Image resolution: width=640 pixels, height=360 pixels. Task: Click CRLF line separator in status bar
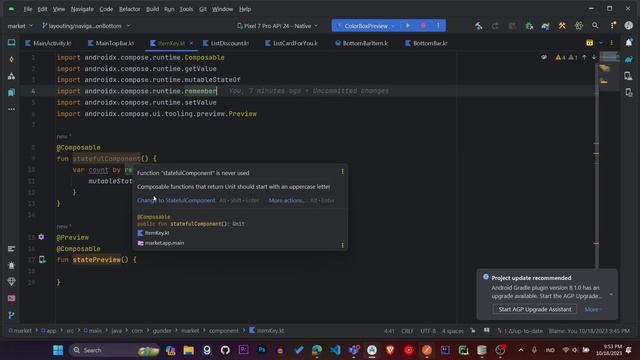point(407,331)
